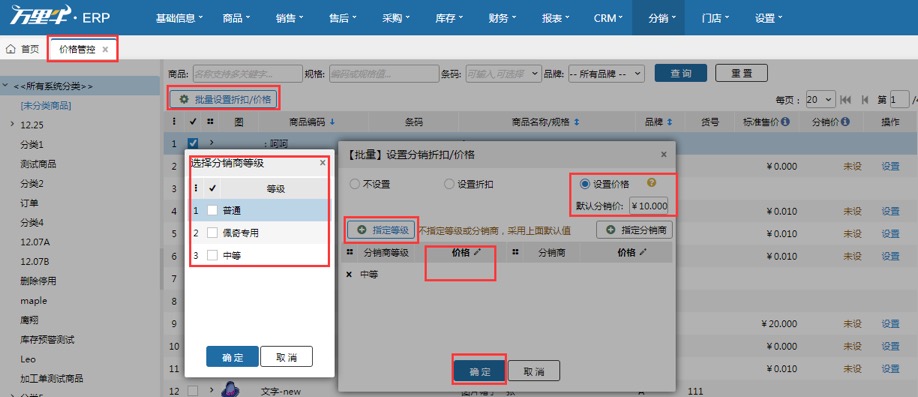Check the 佩奇专用 level checkbox

[x=212, y=232]
